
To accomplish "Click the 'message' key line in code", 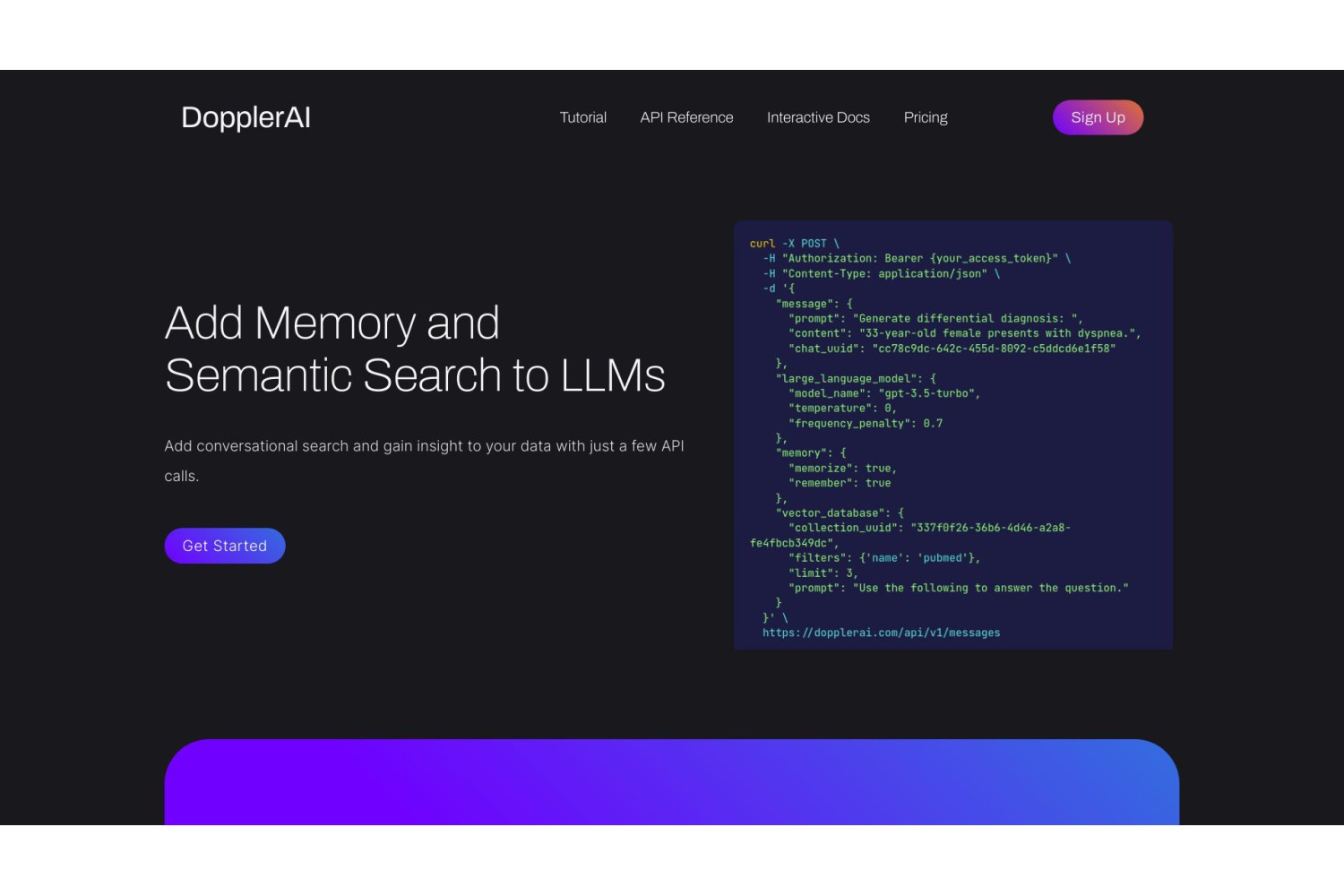I will tap(814, 303).
